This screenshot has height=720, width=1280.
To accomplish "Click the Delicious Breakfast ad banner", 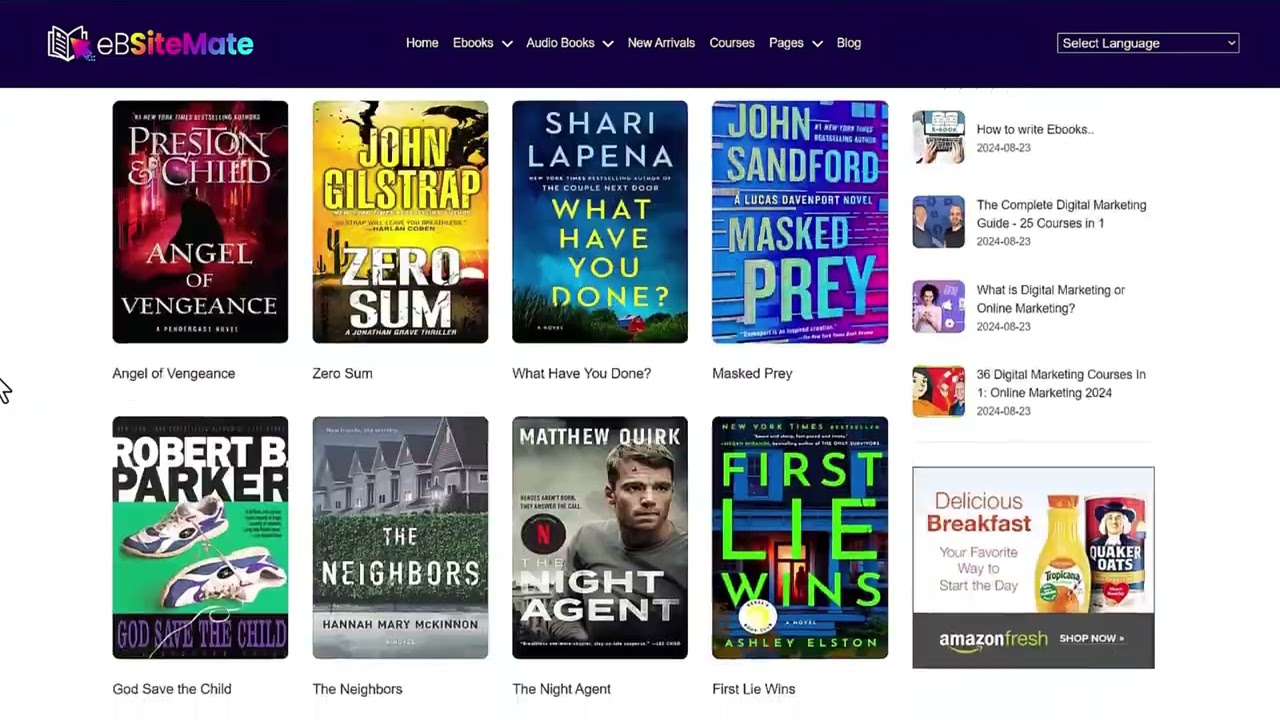I will click(1033, 567).
